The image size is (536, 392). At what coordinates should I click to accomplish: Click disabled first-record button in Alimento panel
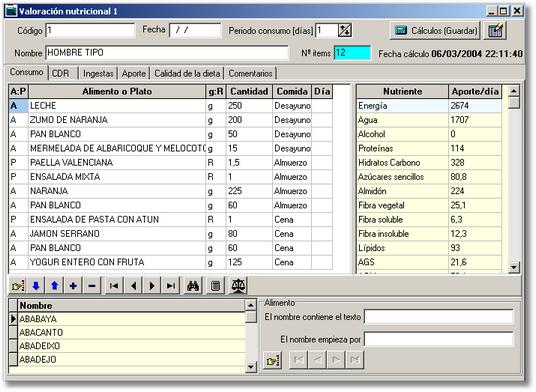(x=298, y=360)
